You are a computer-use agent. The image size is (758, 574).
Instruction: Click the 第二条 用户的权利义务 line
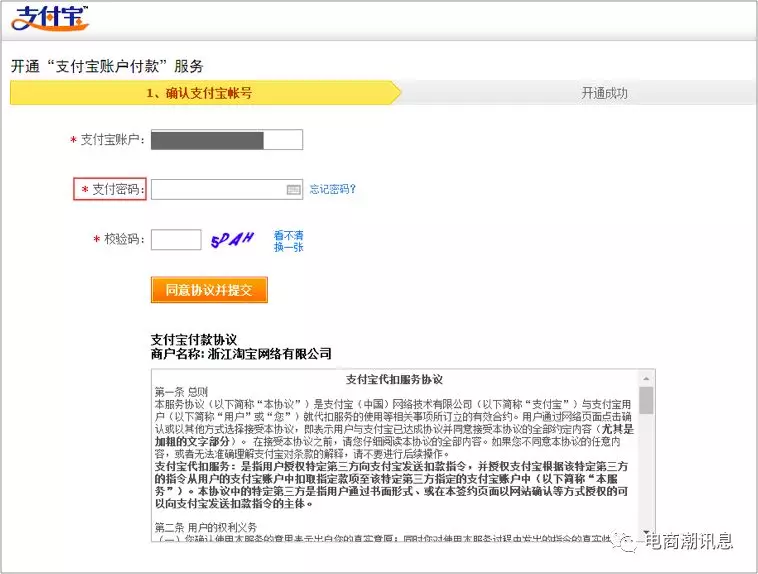(206, 527)
